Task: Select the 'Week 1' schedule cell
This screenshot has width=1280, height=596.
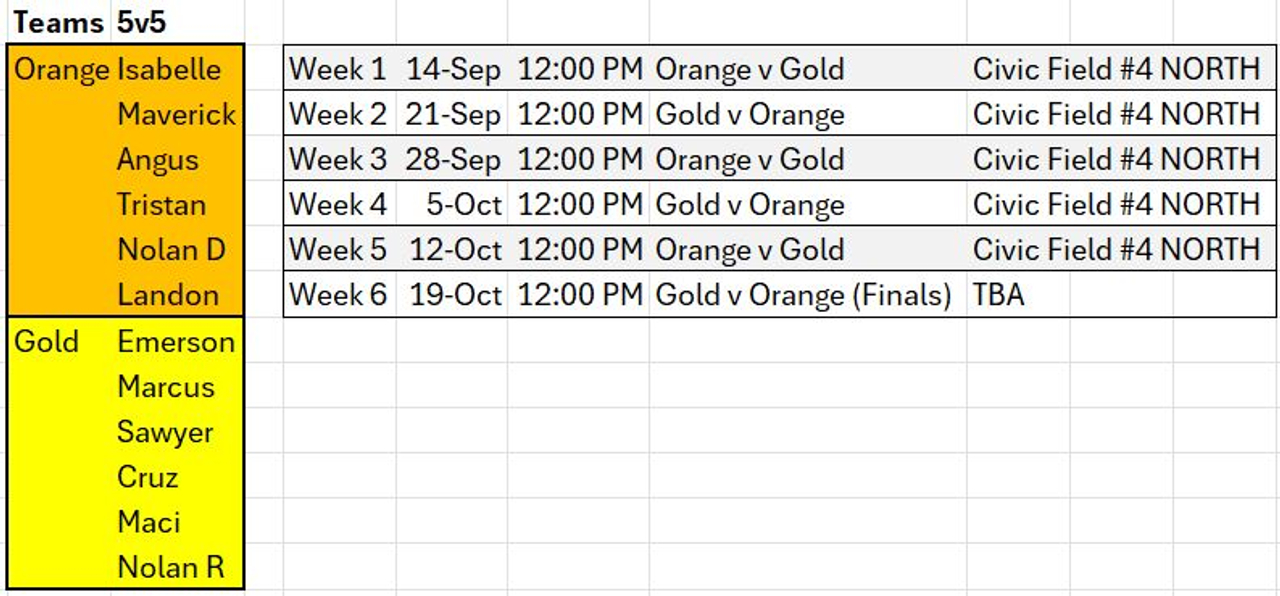Action: click(x=337, y=69)
